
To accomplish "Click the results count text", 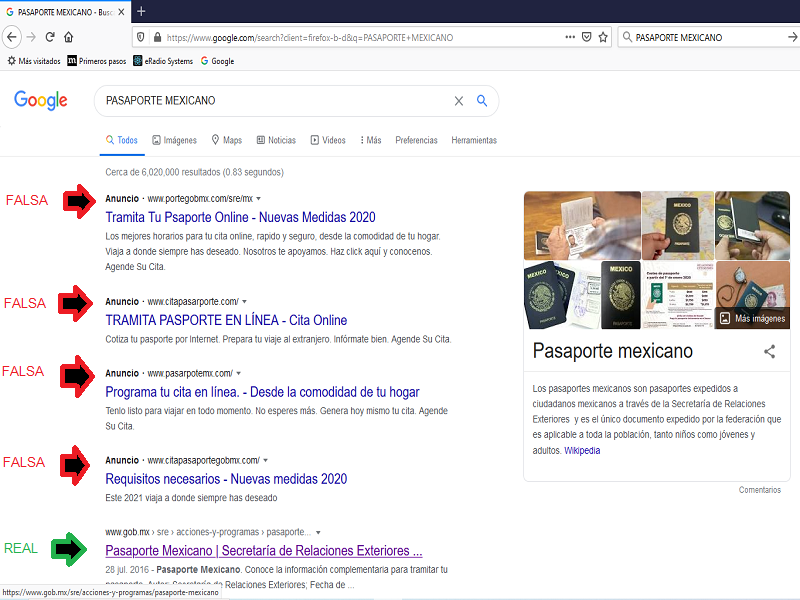I will point(194,172).
